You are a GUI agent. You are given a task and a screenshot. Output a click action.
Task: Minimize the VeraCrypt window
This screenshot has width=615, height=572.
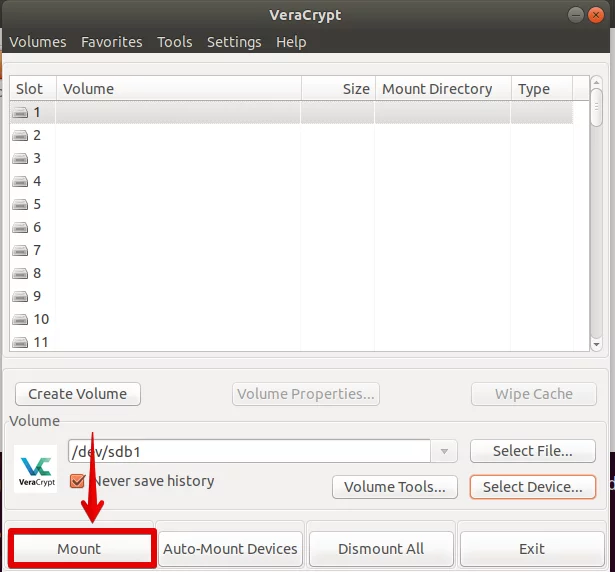coord(575,15)
